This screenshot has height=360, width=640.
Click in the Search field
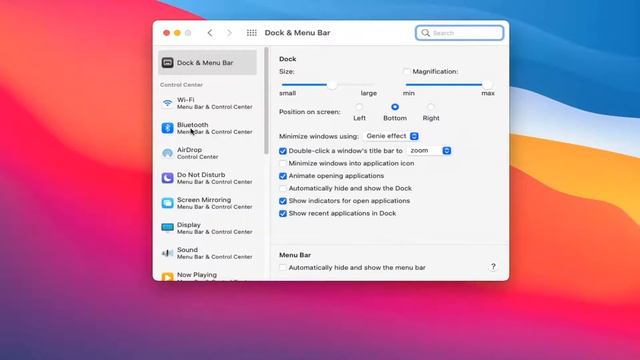[x=460, y=33]
